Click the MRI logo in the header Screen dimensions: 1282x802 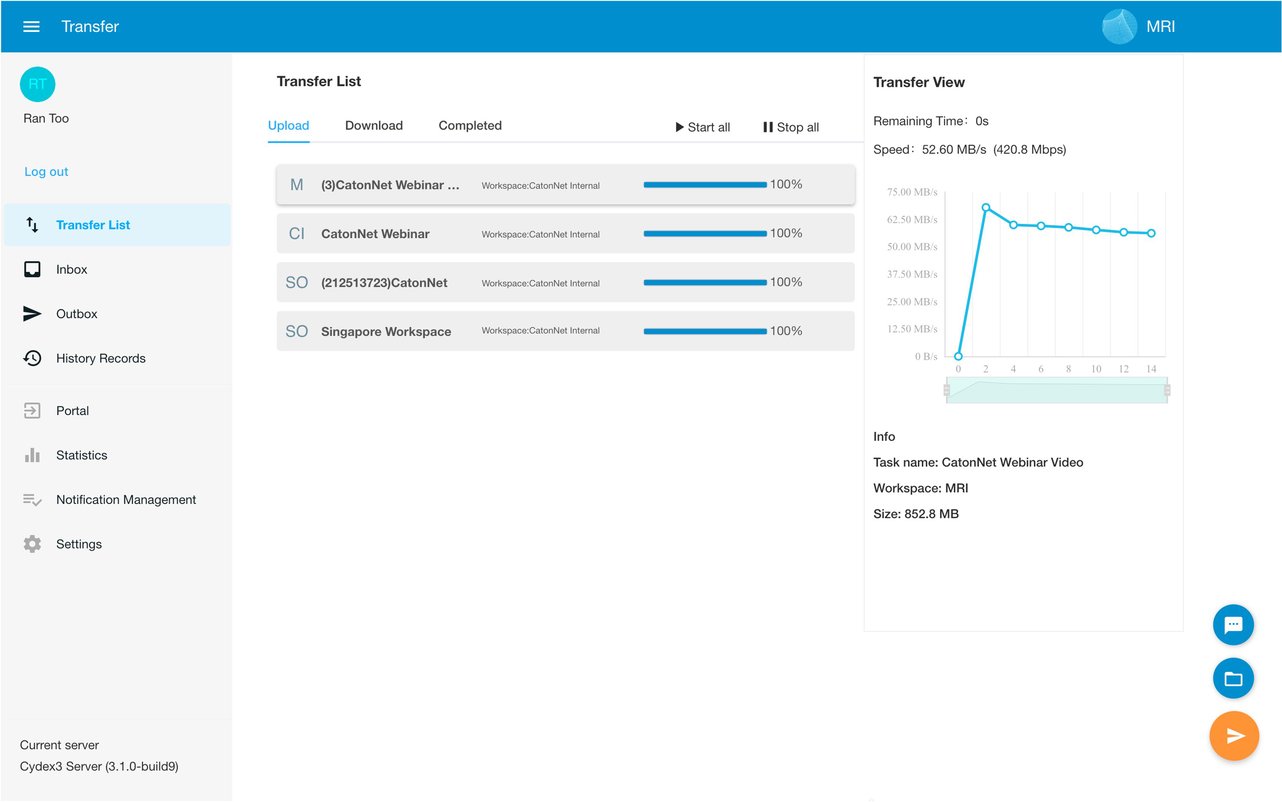(x=1118, y=26)
